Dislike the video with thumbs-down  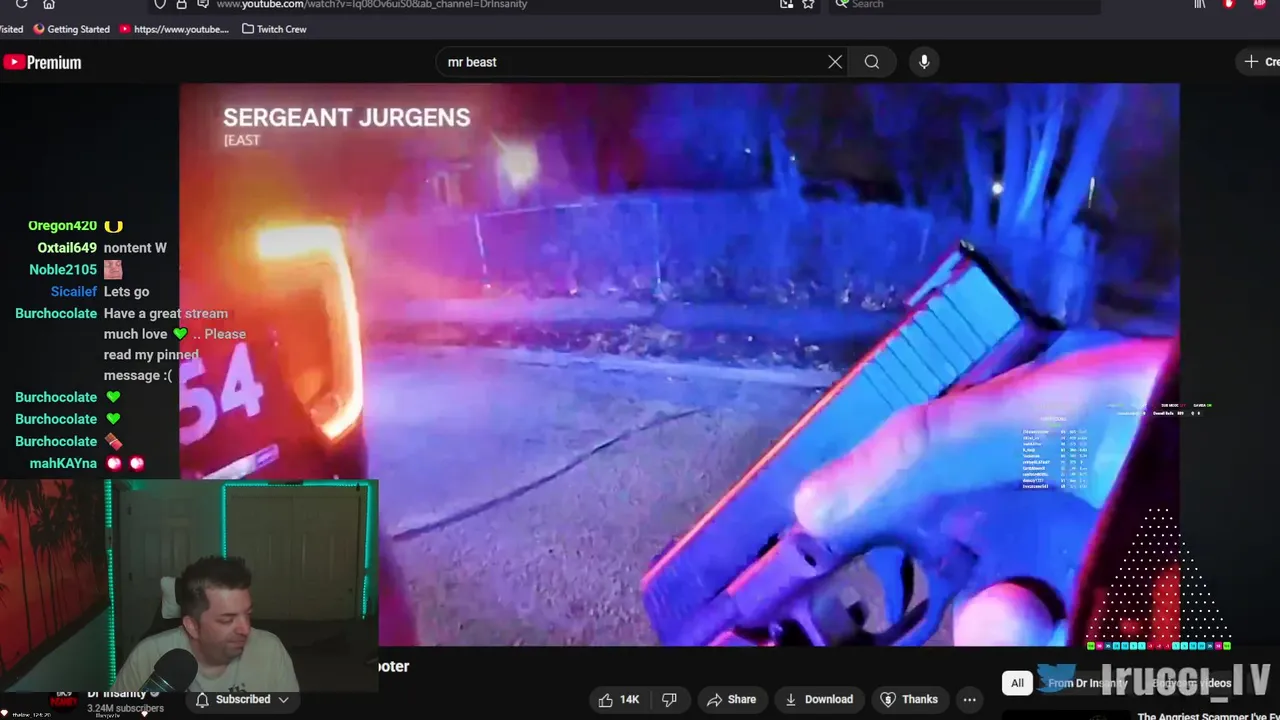670,699
